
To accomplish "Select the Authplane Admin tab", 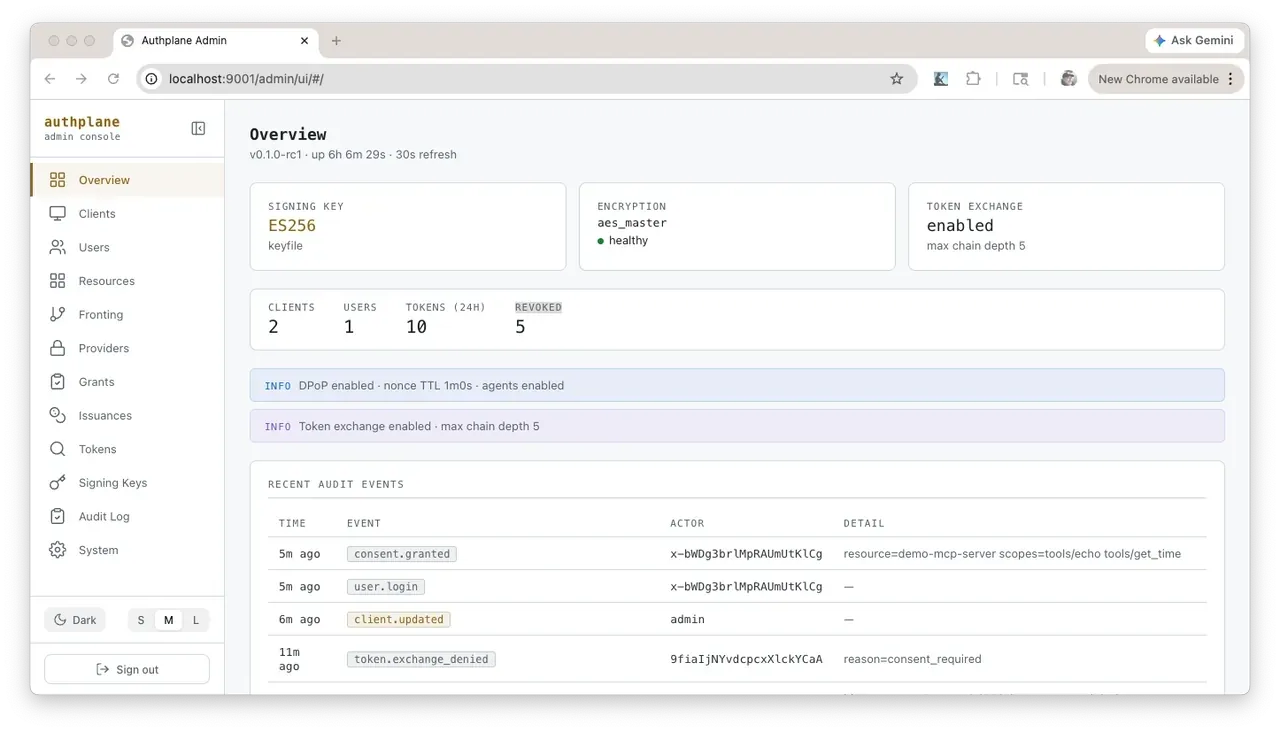I will tap(216, 41).
